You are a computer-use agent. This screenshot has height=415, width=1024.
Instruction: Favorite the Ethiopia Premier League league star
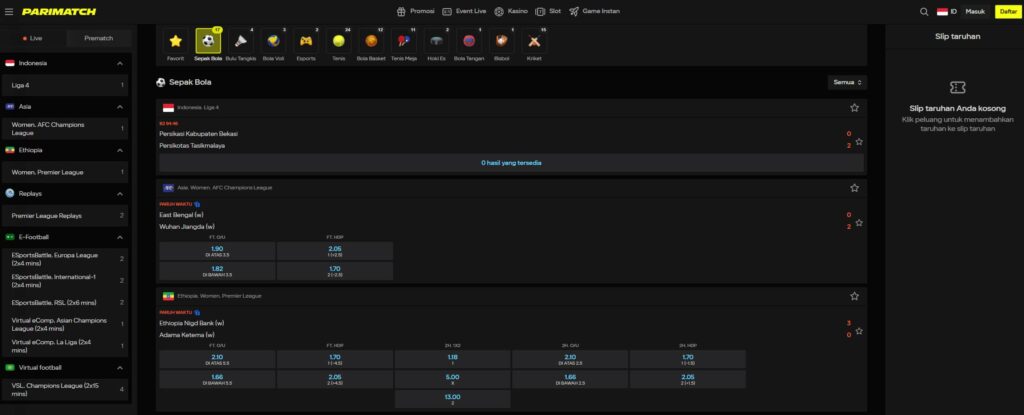[854, 296]
